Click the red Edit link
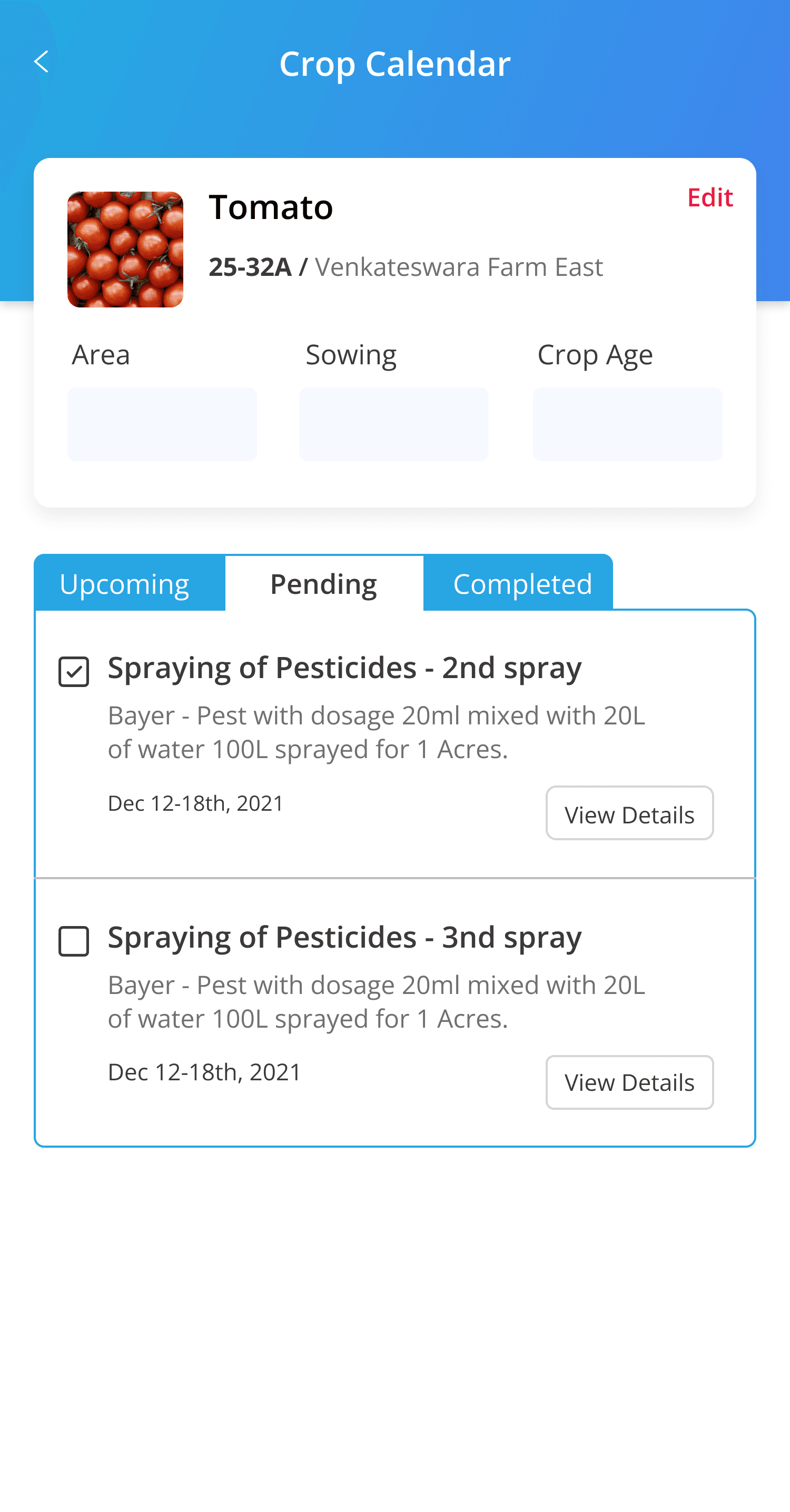Image resolution: width=790 pixels, height=1512 pixels. [x=709, y=198]
